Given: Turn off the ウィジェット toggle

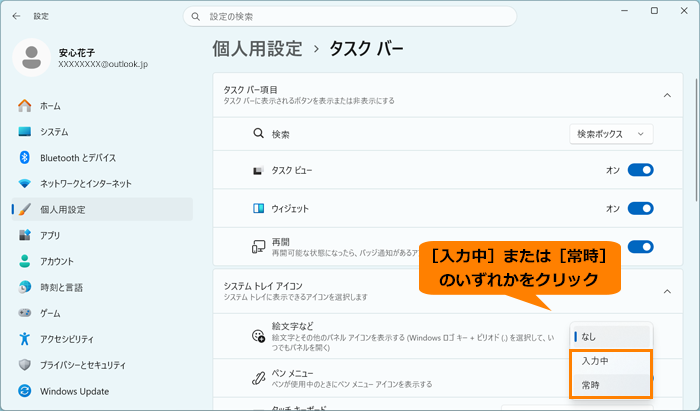Looking at the screenshot, I should tap(641, 208).
